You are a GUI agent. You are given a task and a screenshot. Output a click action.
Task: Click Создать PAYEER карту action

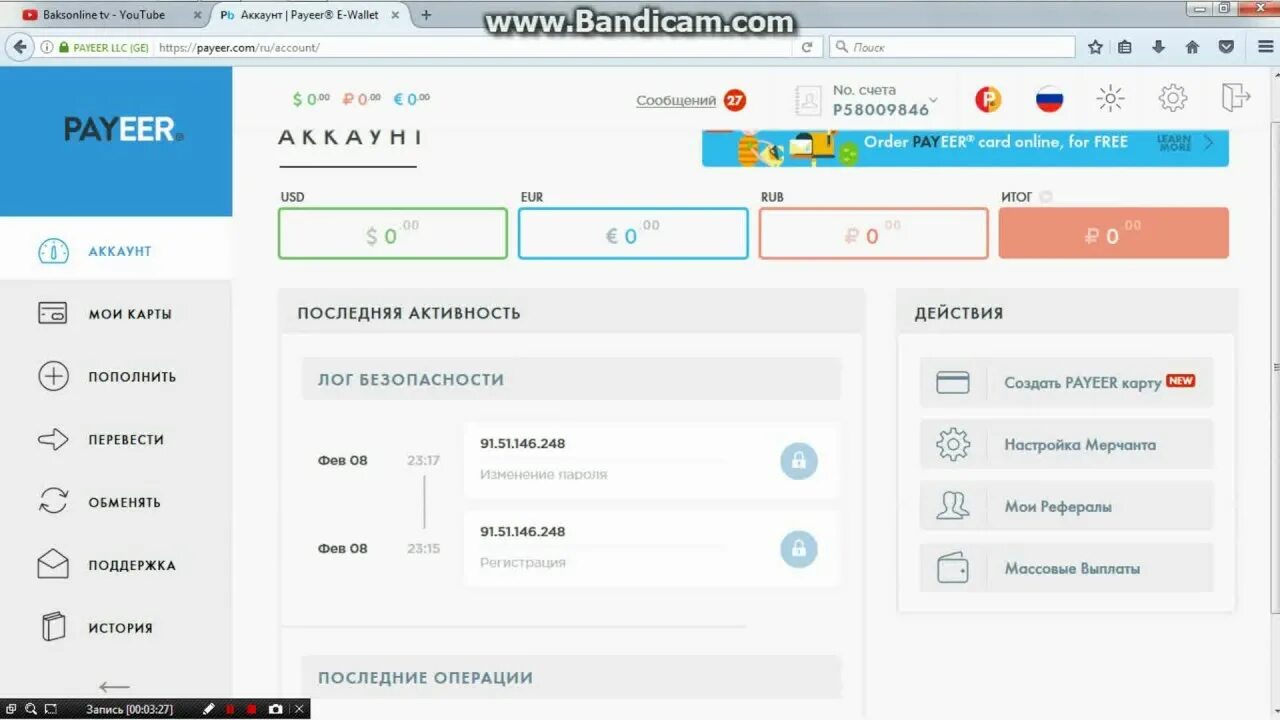pos(1066,382)
